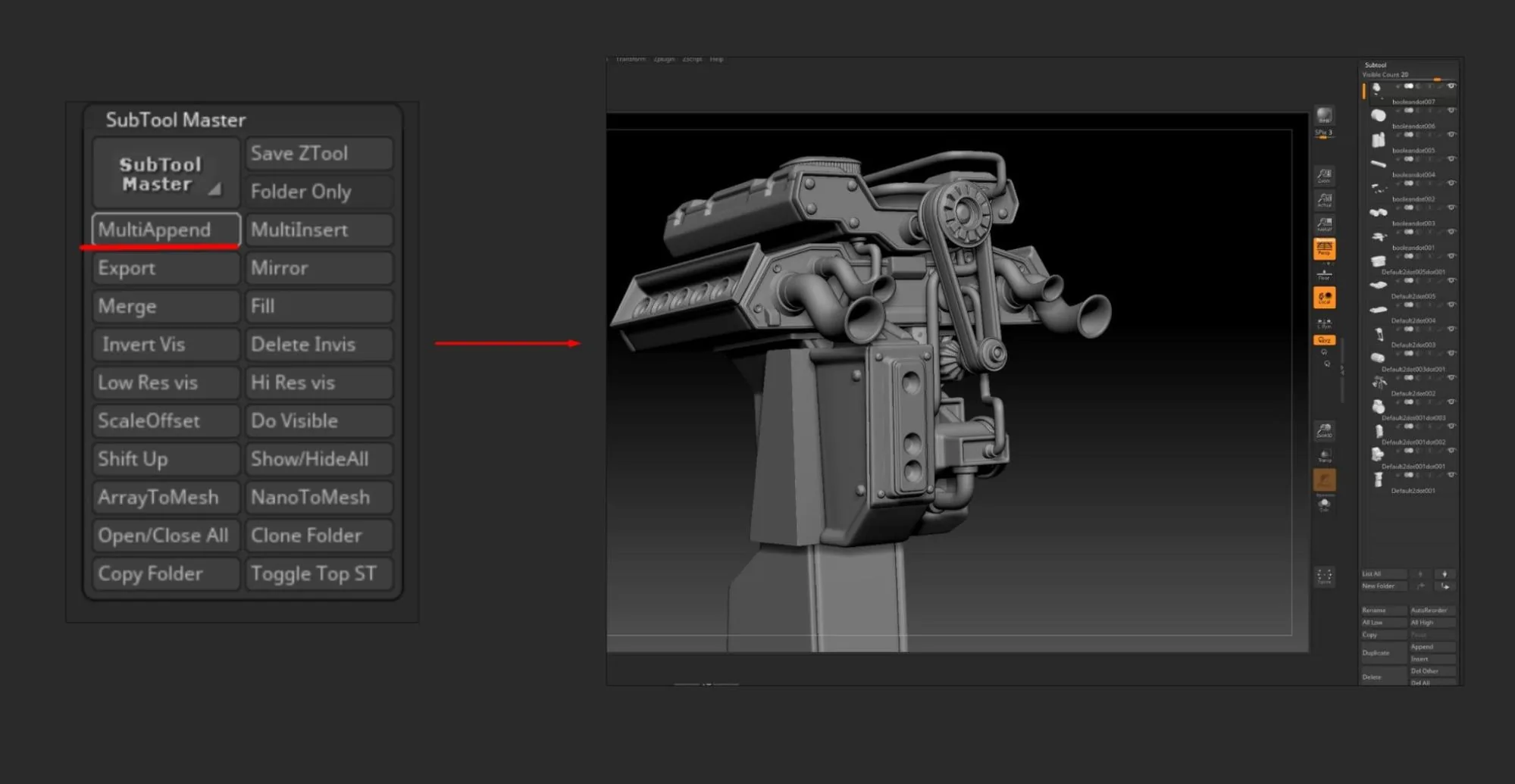Viewport: 1515px width, 784px height.
Task: Click the MultiAppend button
Action: tap(166, 230)
